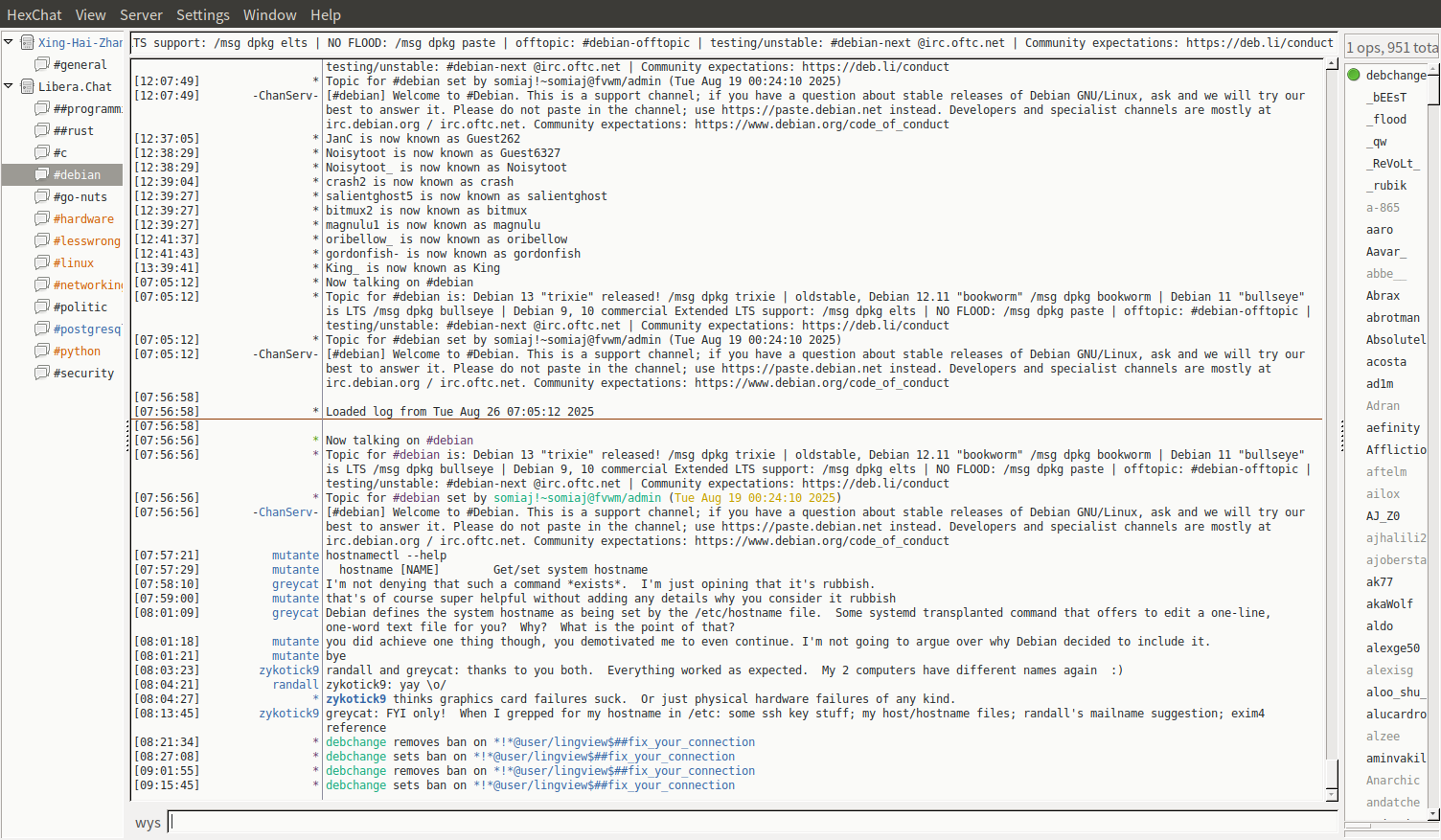Viewport: 1441px width, 840px height.
Task: Click the ##programming channel icon
Action: coord(42,108)
